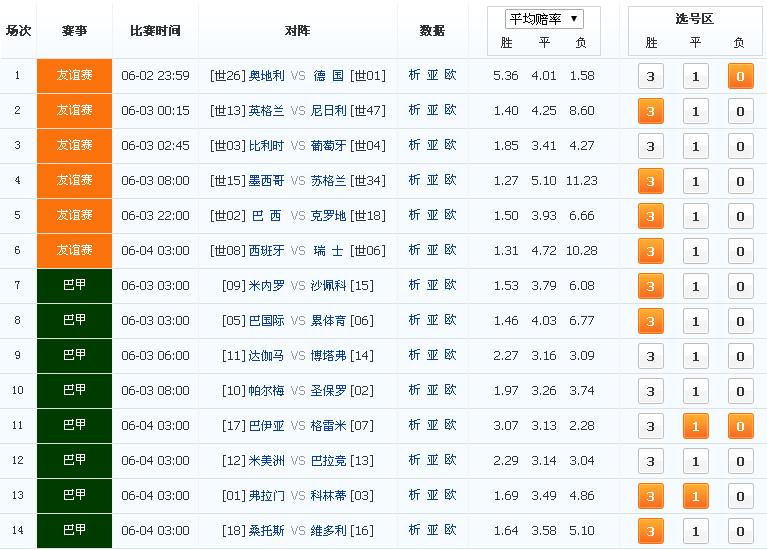Image resolution: width=767 pixels, height=550 pixels.
Task: Open team 葡萄牙 in match 3
Action: coord(328,145)
